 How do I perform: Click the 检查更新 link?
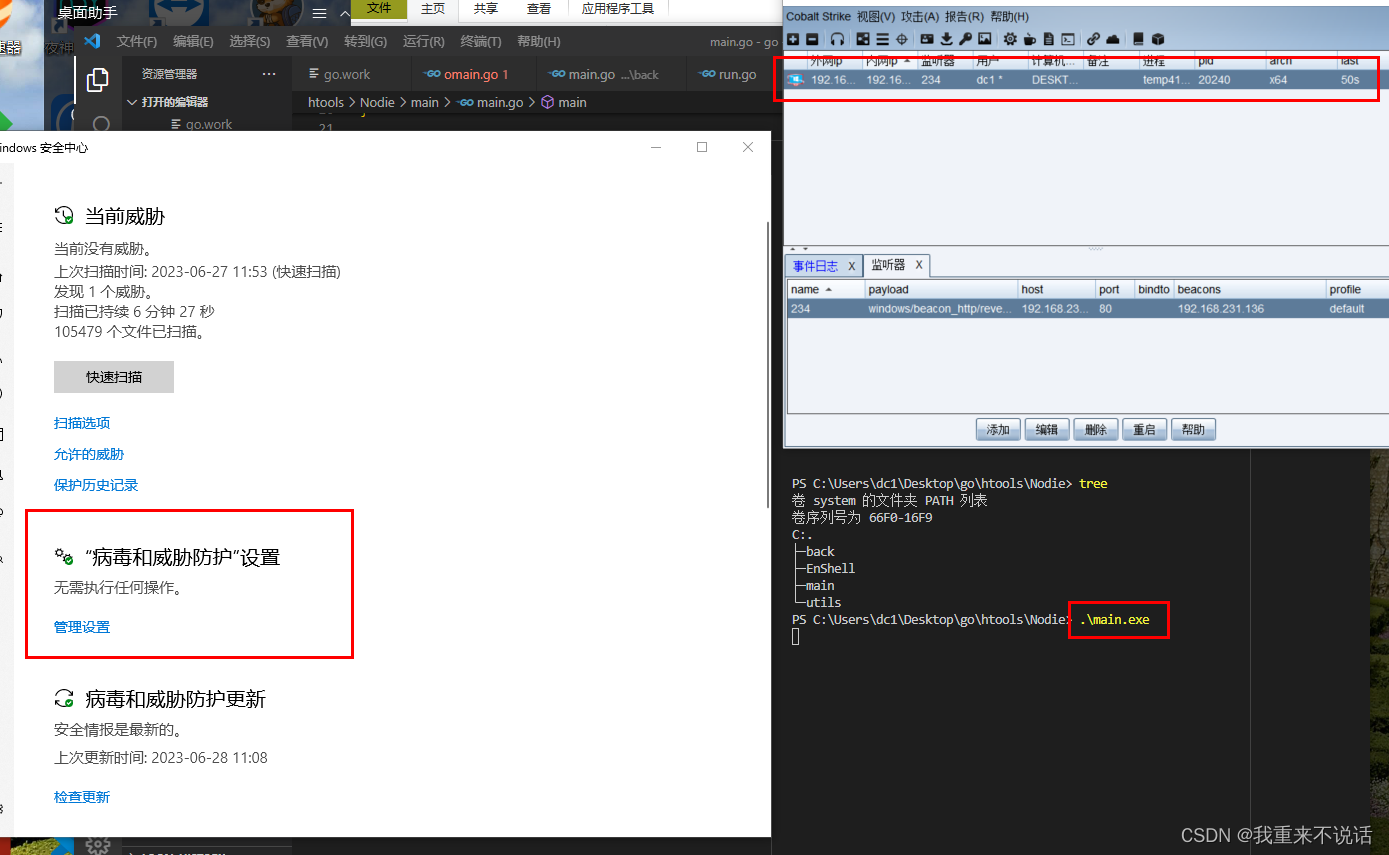[82, 797]
